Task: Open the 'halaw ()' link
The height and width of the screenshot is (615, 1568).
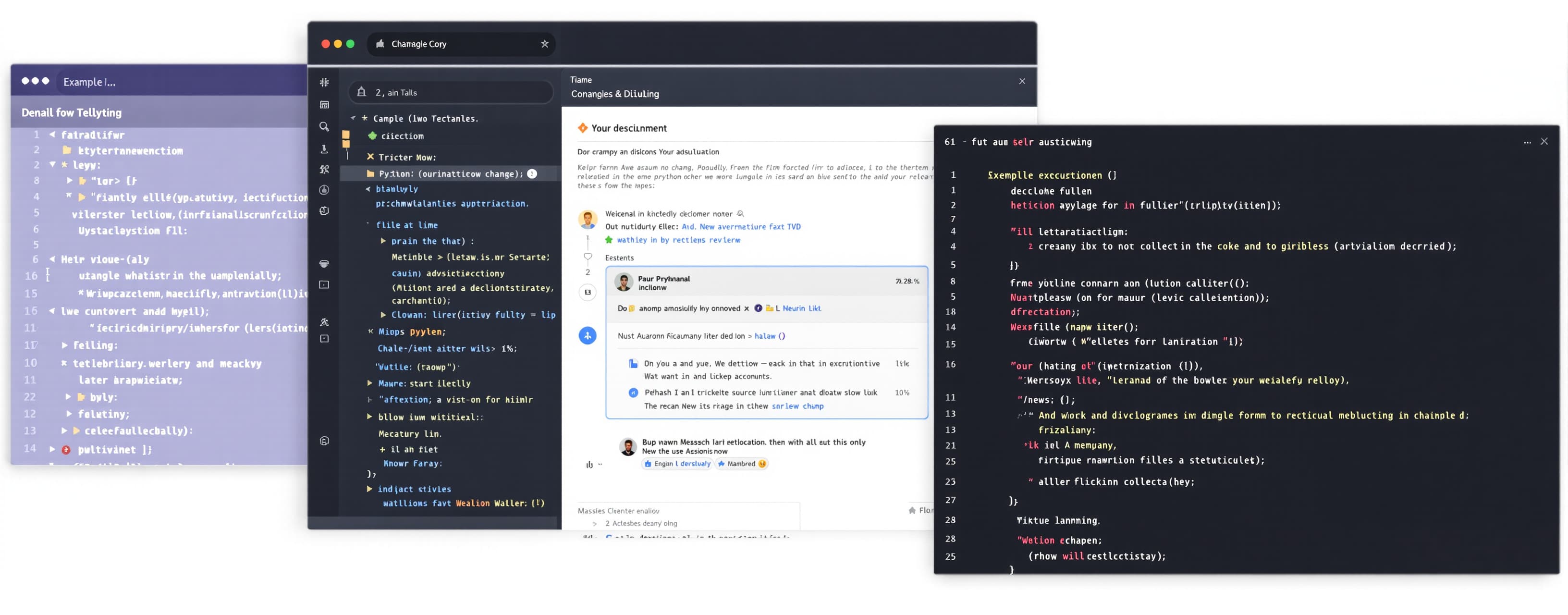Action: (x=770, y=336)
